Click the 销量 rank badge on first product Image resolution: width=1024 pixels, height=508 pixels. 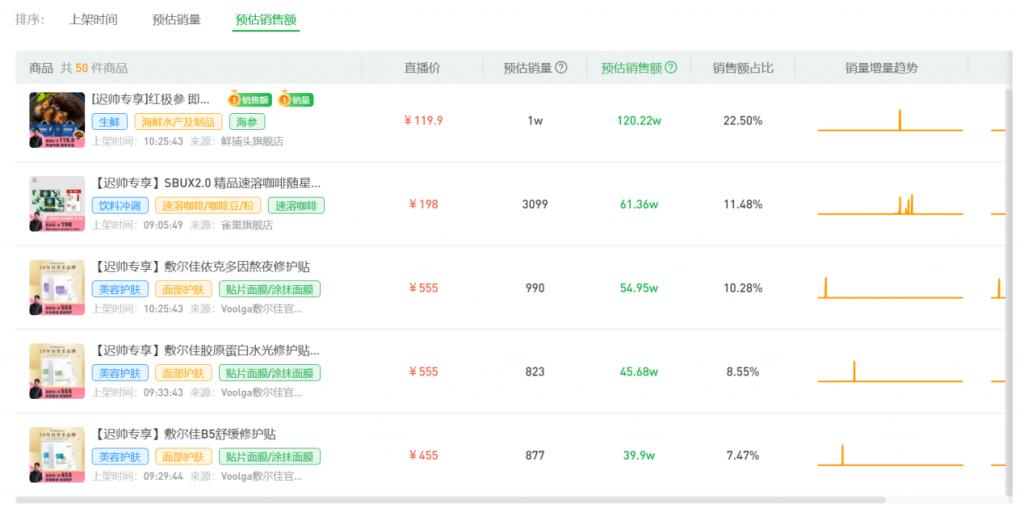click(296, 100)
